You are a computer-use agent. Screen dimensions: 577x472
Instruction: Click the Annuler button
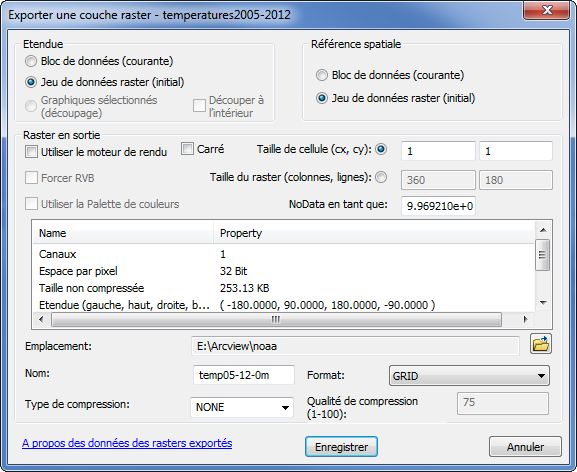(x=525, y=447)
